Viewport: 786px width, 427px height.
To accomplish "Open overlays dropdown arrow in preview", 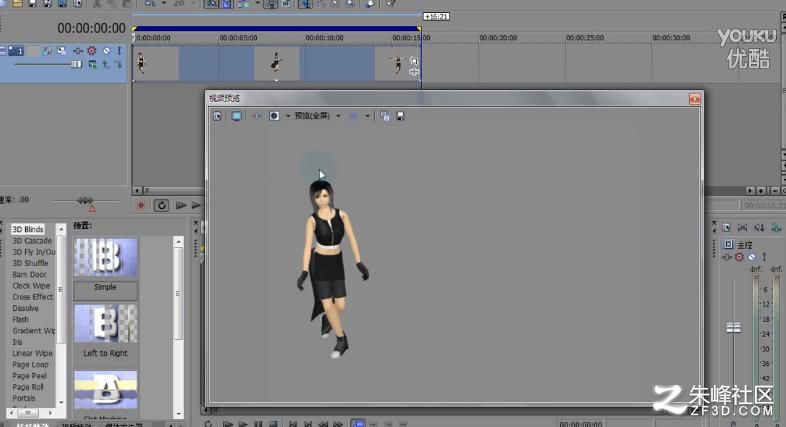I will point(367,116).
